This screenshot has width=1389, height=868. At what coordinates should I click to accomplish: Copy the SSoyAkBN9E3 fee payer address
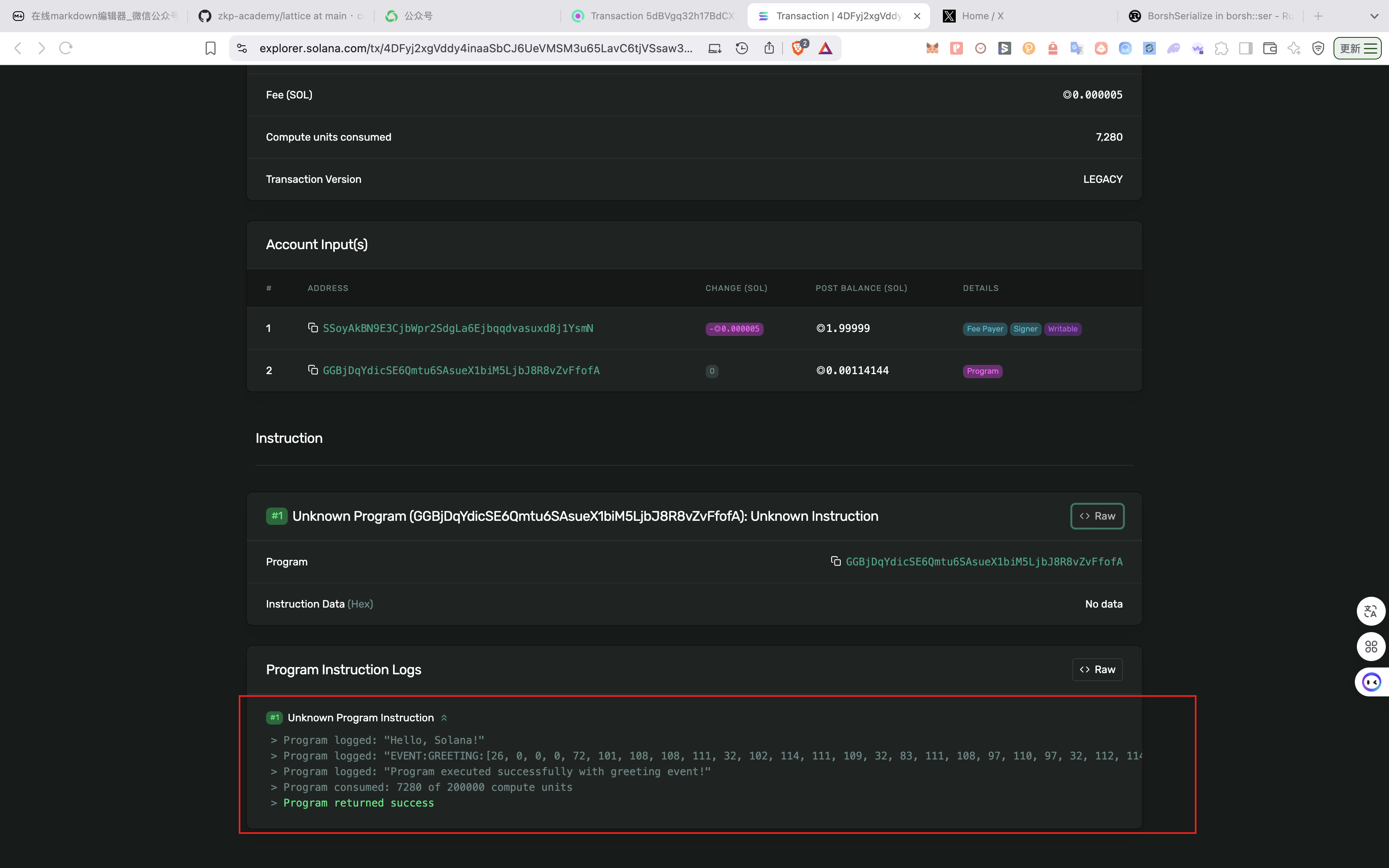coord(313,328)
